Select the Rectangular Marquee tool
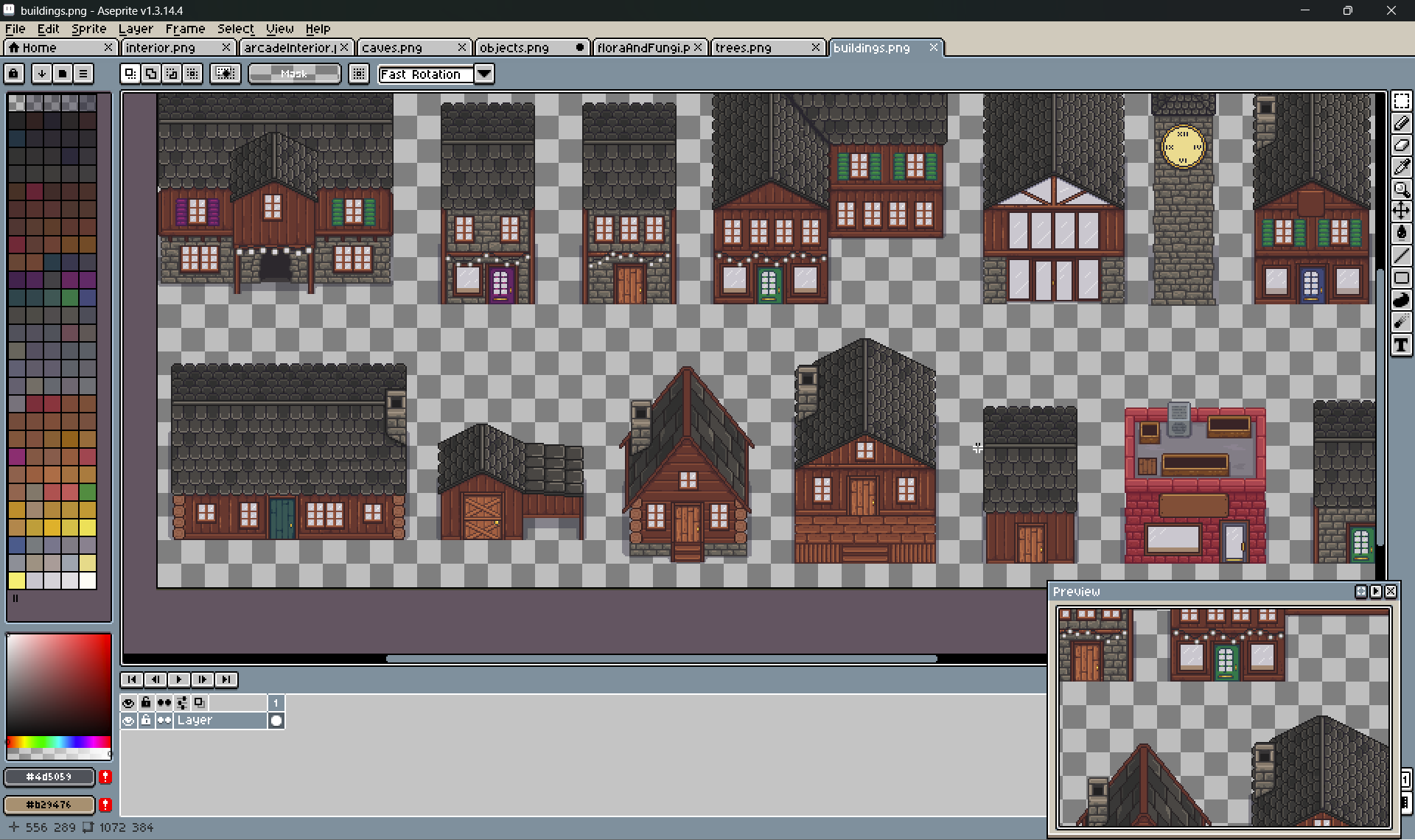 coord(1401,101)
